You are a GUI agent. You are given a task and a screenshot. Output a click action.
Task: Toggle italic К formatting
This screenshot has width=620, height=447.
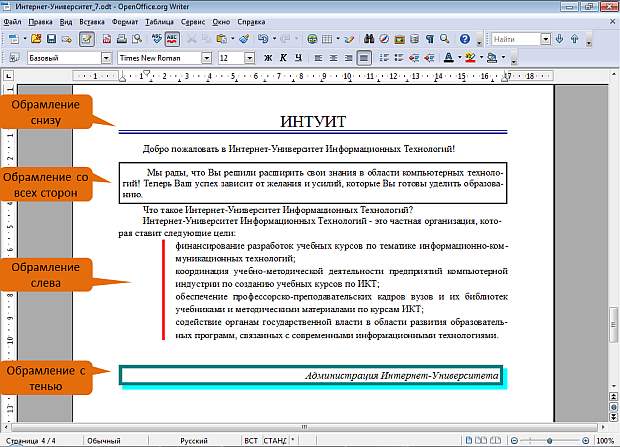click(283, 58)
